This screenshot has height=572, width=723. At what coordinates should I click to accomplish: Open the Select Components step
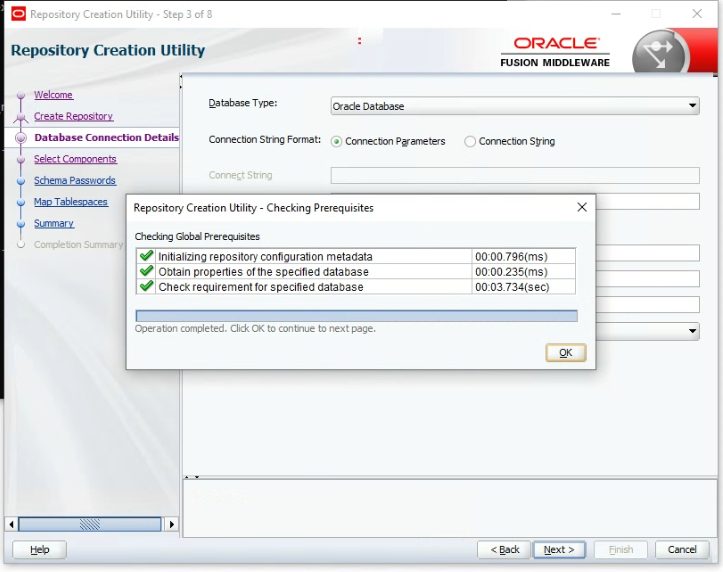[75, 159]
